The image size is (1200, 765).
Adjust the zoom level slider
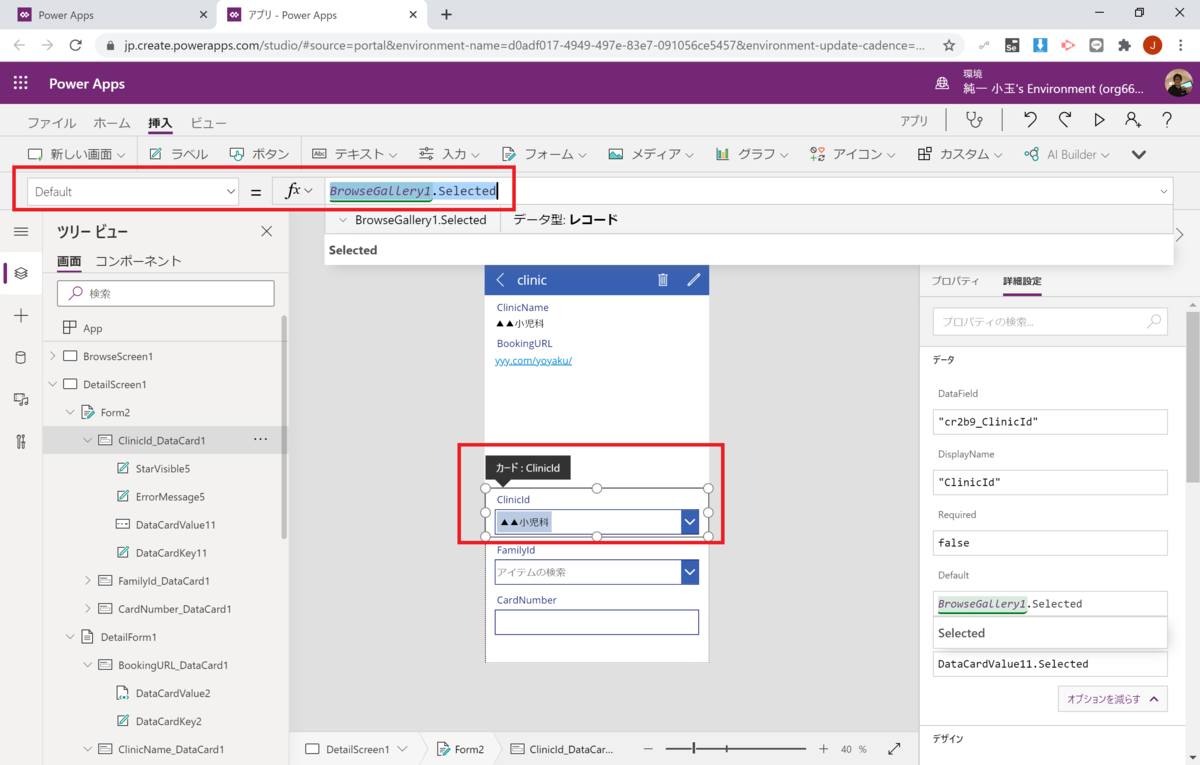[x=736, y=748]
